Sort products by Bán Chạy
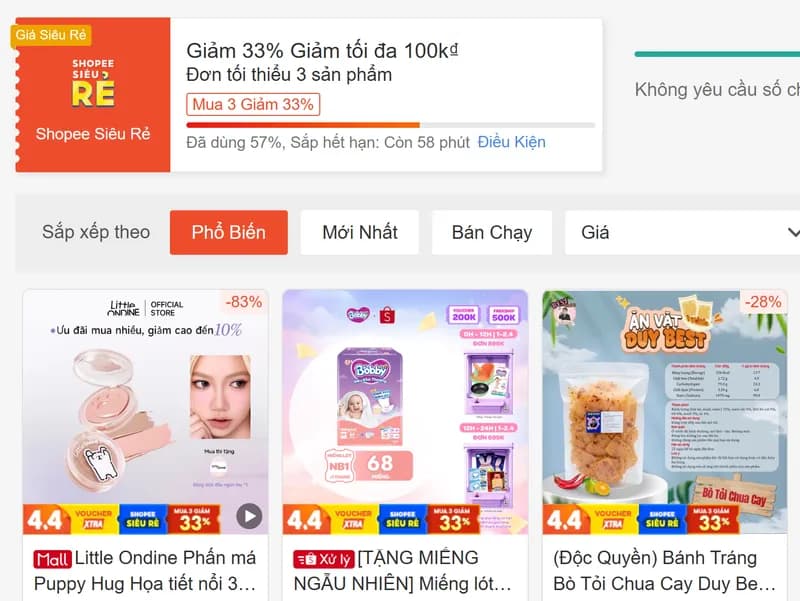 [492, 233]
